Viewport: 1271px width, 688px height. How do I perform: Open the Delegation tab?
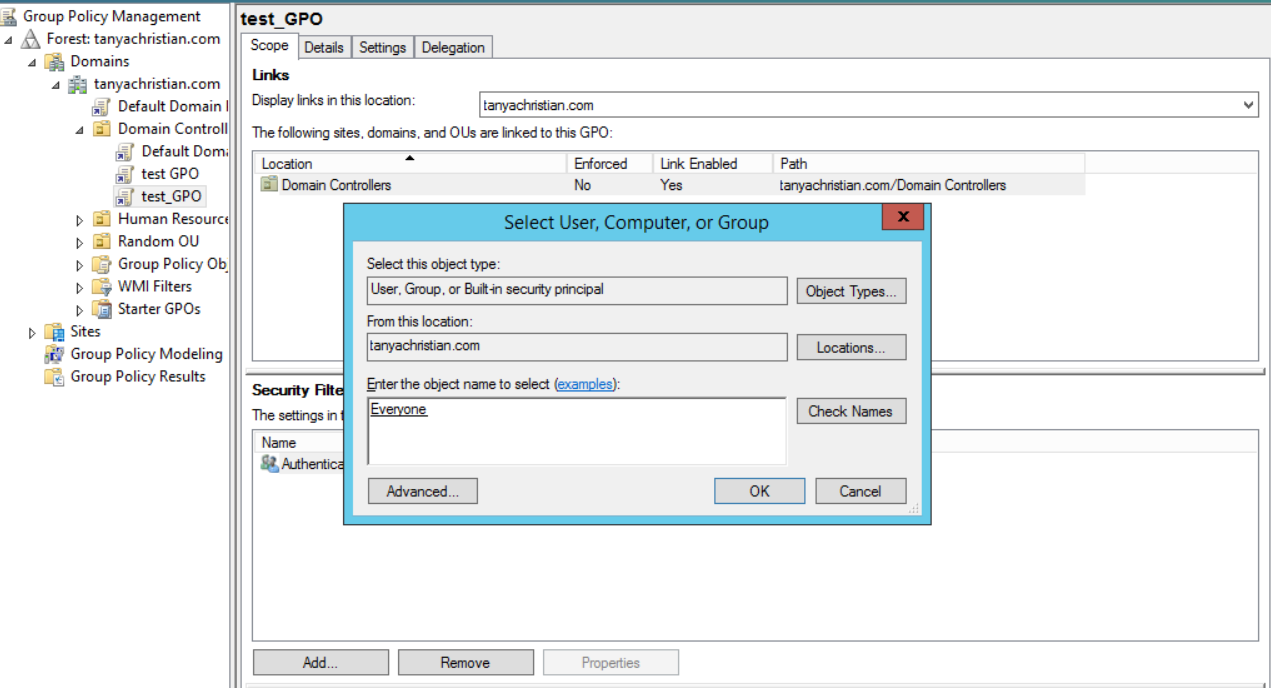453,46
